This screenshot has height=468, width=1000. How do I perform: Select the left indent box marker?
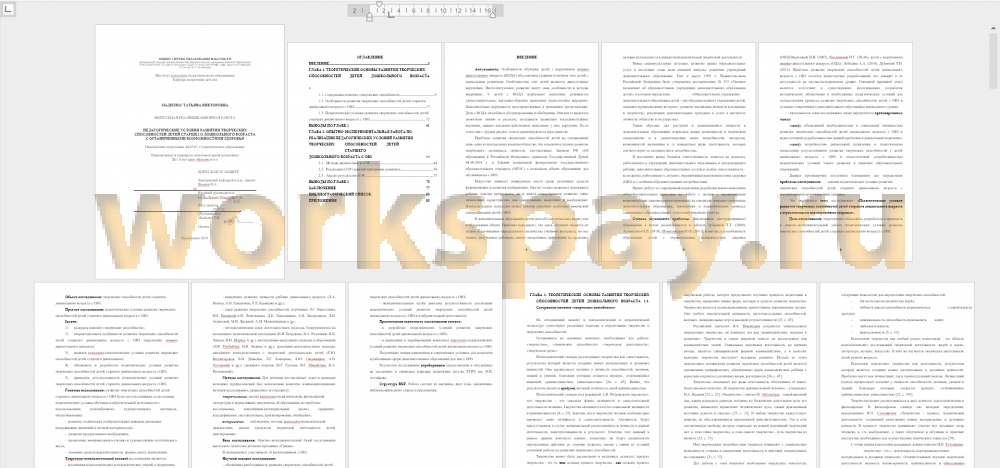[369, 19]
